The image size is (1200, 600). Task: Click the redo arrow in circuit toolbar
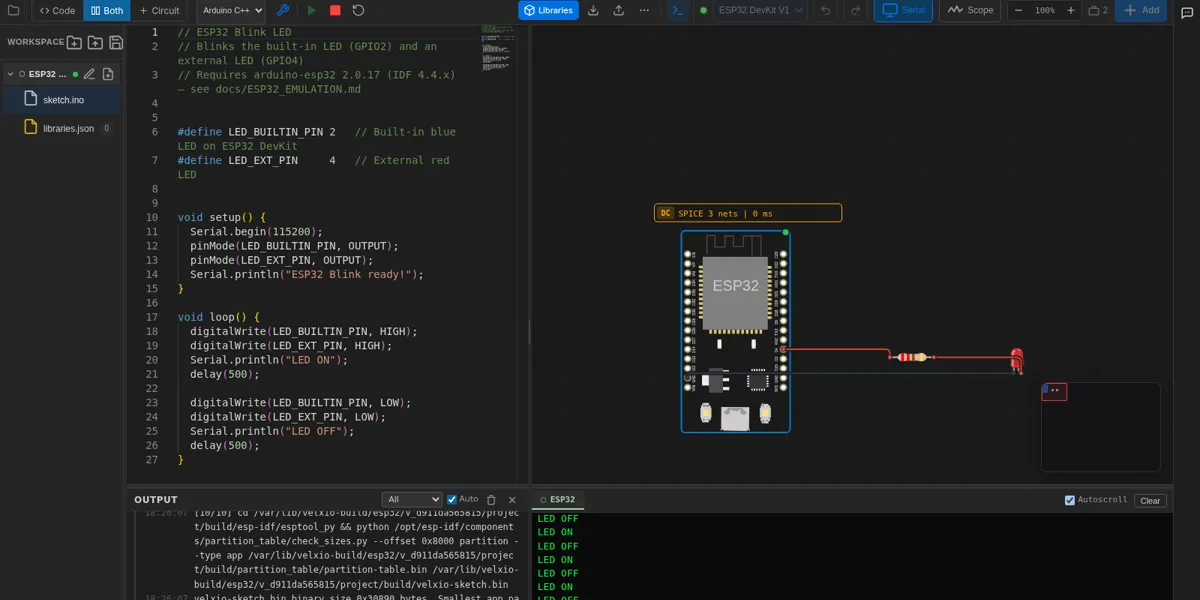click(x=855, y=10)
